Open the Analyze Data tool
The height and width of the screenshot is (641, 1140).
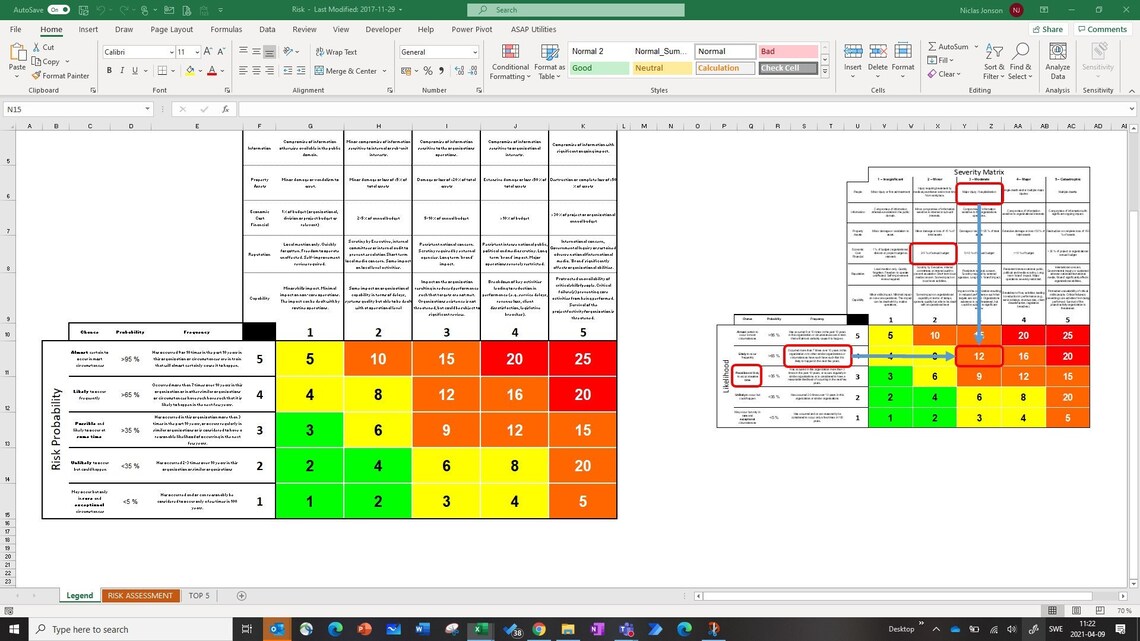[x=1056, y=60]
